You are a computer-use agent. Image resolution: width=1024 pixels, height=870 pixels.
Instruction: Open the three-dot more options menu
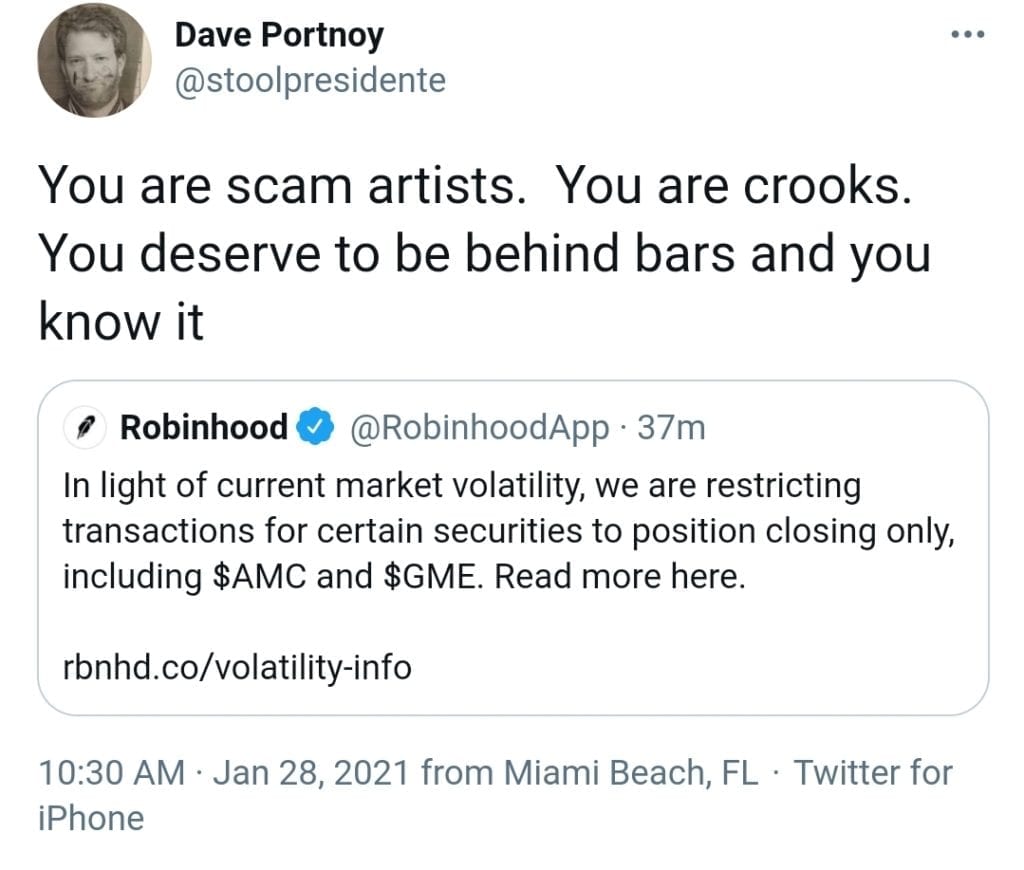[967, 34]
